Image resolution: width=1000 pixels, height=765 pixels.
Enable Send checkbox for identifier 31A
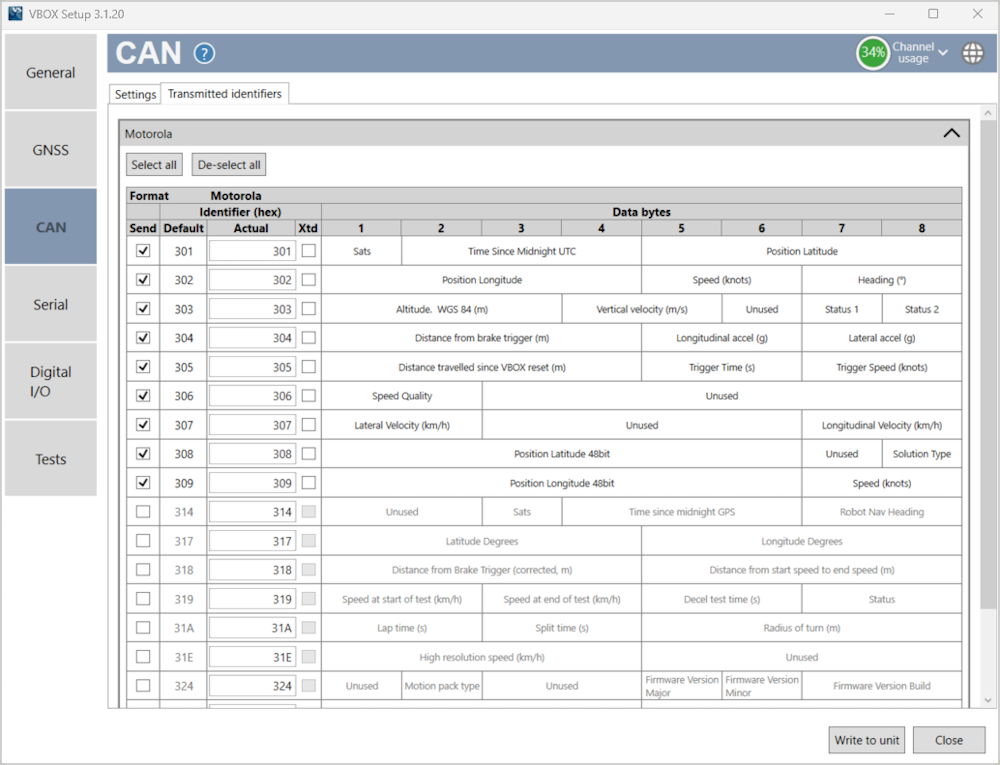(x=143, y=627)
